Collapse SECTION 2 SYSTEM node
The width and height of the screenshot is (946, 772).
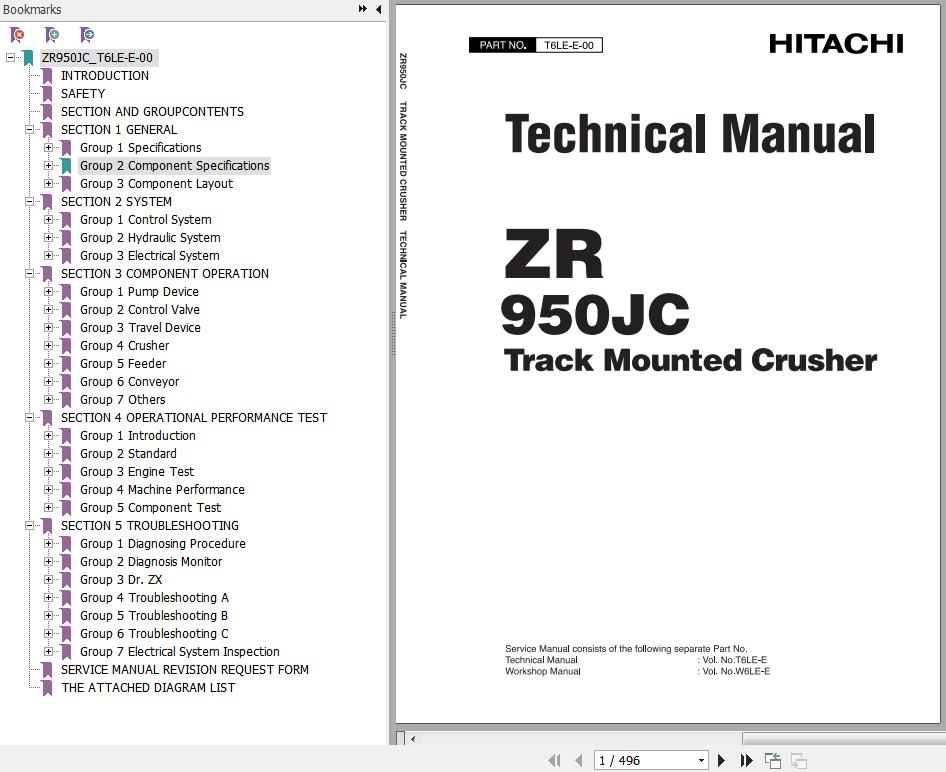coord(29,202)
